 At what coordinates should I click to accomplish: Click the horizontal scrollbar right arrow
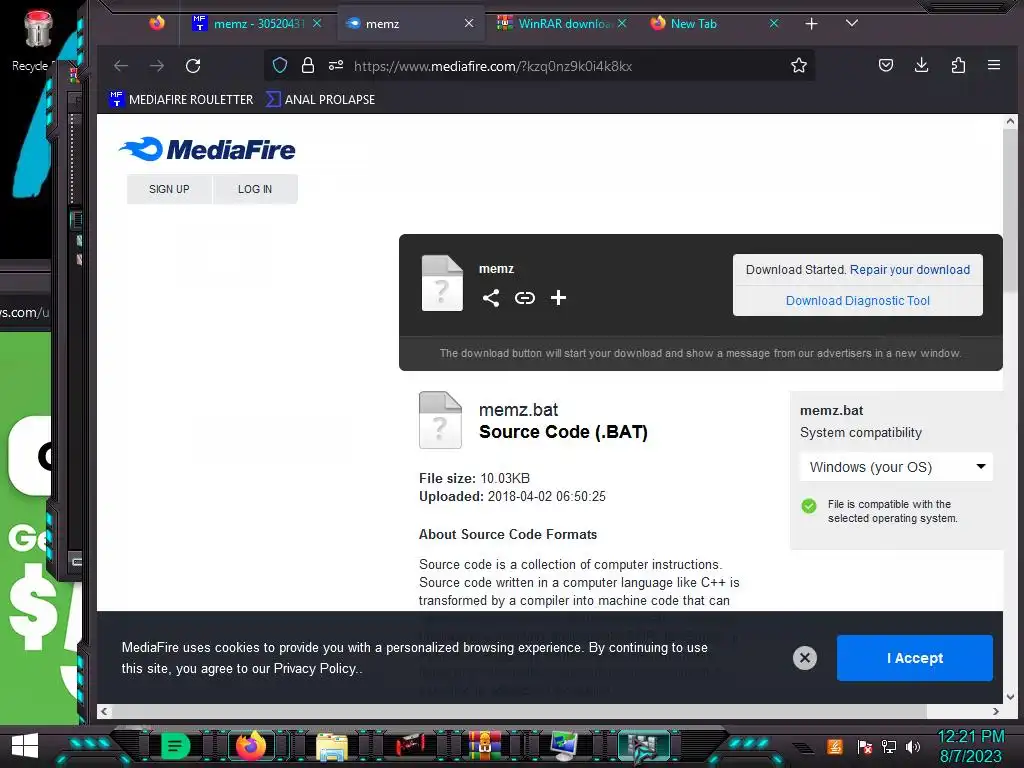point(995,711)
